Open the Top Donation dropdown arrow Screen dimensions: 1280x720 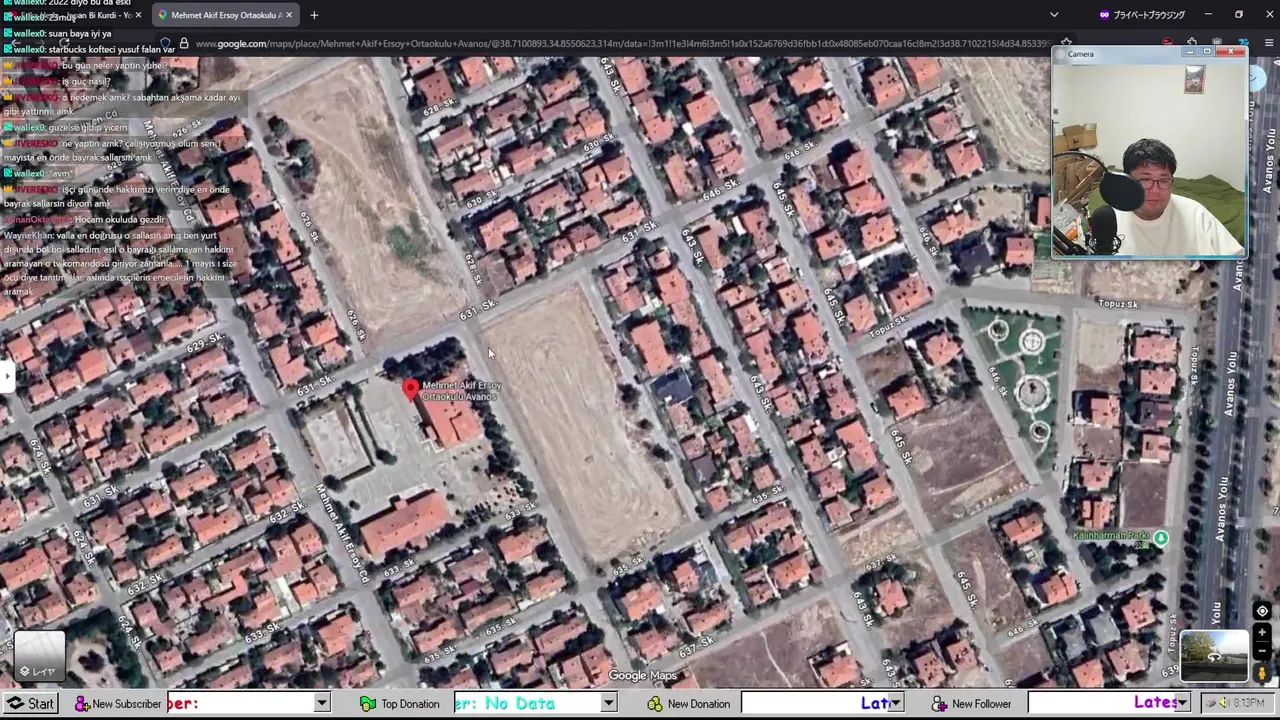[608, 704]
